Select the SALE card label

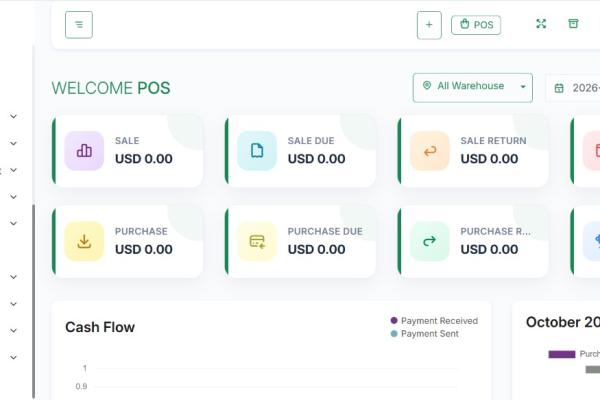tap(127, 140)
